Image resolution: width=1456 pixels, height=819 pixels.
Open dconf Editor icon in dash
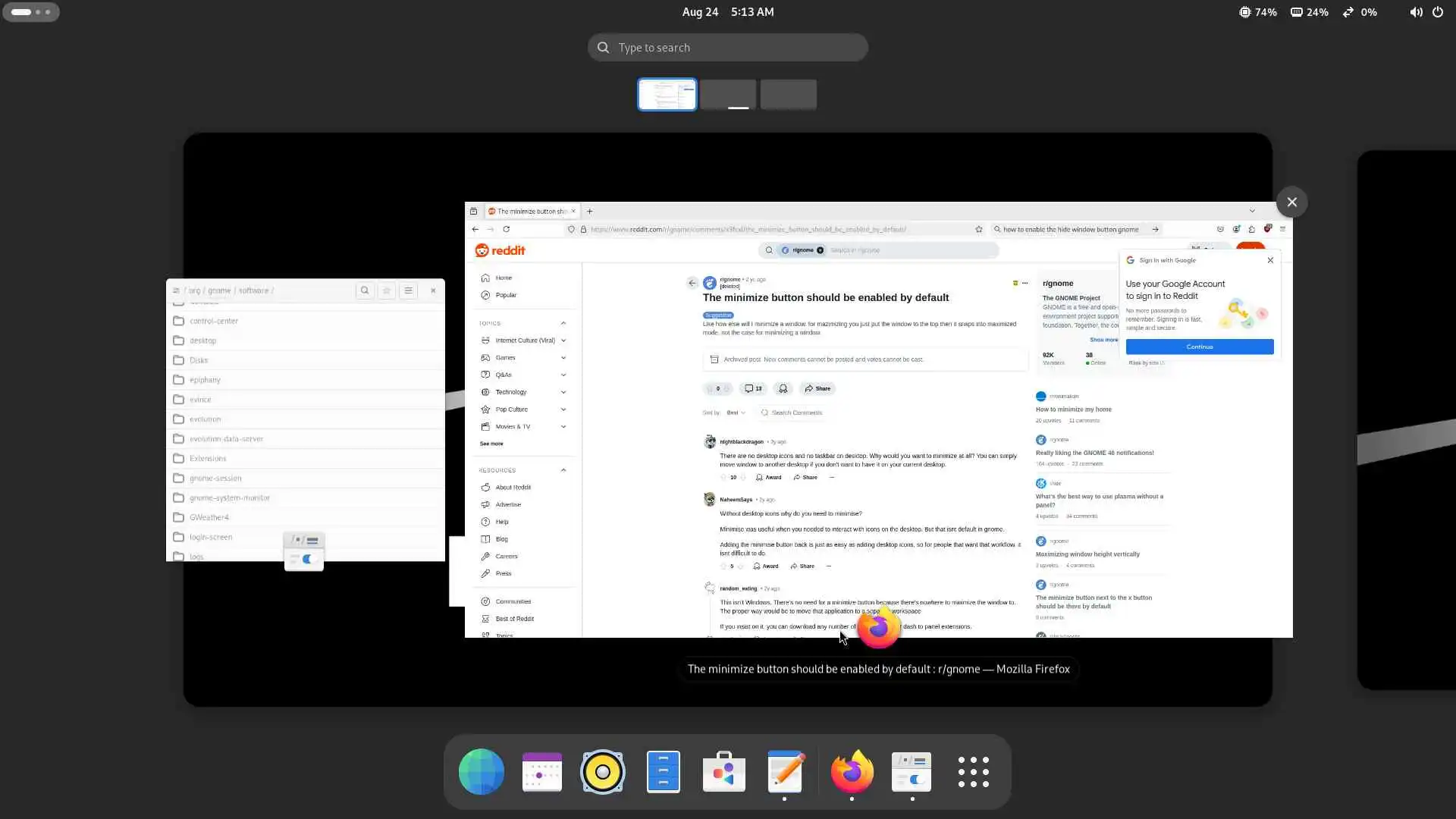coord(912,771)
